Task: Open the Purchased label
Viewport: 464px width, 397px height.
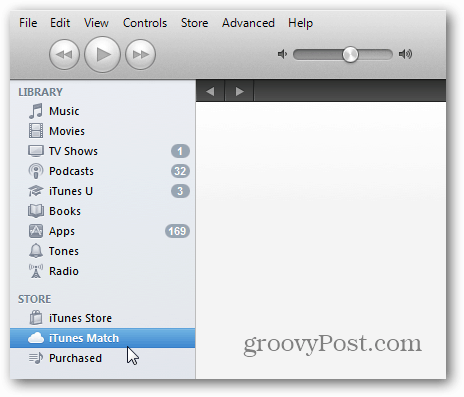Action: click(75, 358)
